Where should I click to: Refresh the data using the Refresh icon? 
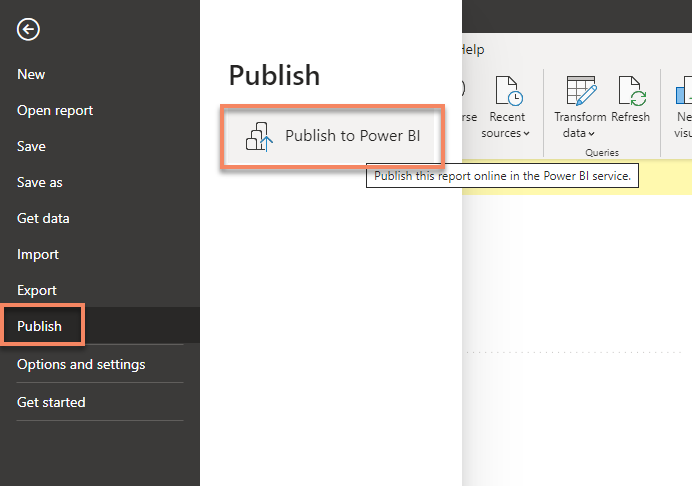coord(631,92)
